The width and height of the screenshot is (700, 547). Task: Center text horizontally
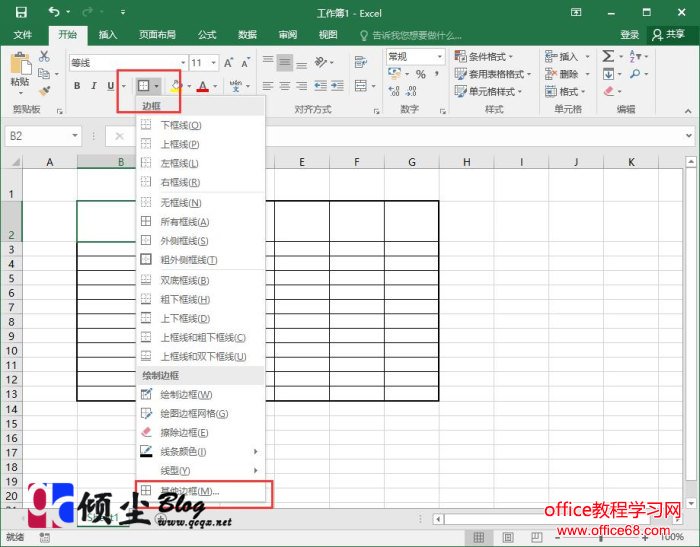(x=285, y=86)
